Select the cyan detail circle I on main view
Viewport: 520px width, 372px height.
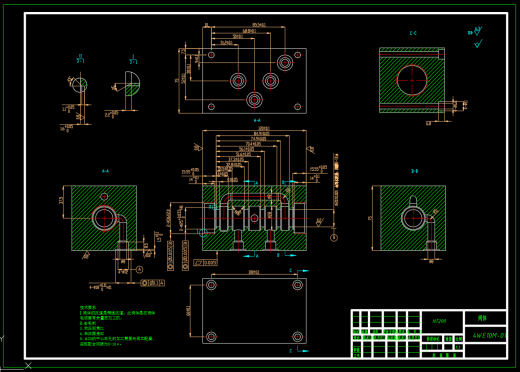coord(203,232)
